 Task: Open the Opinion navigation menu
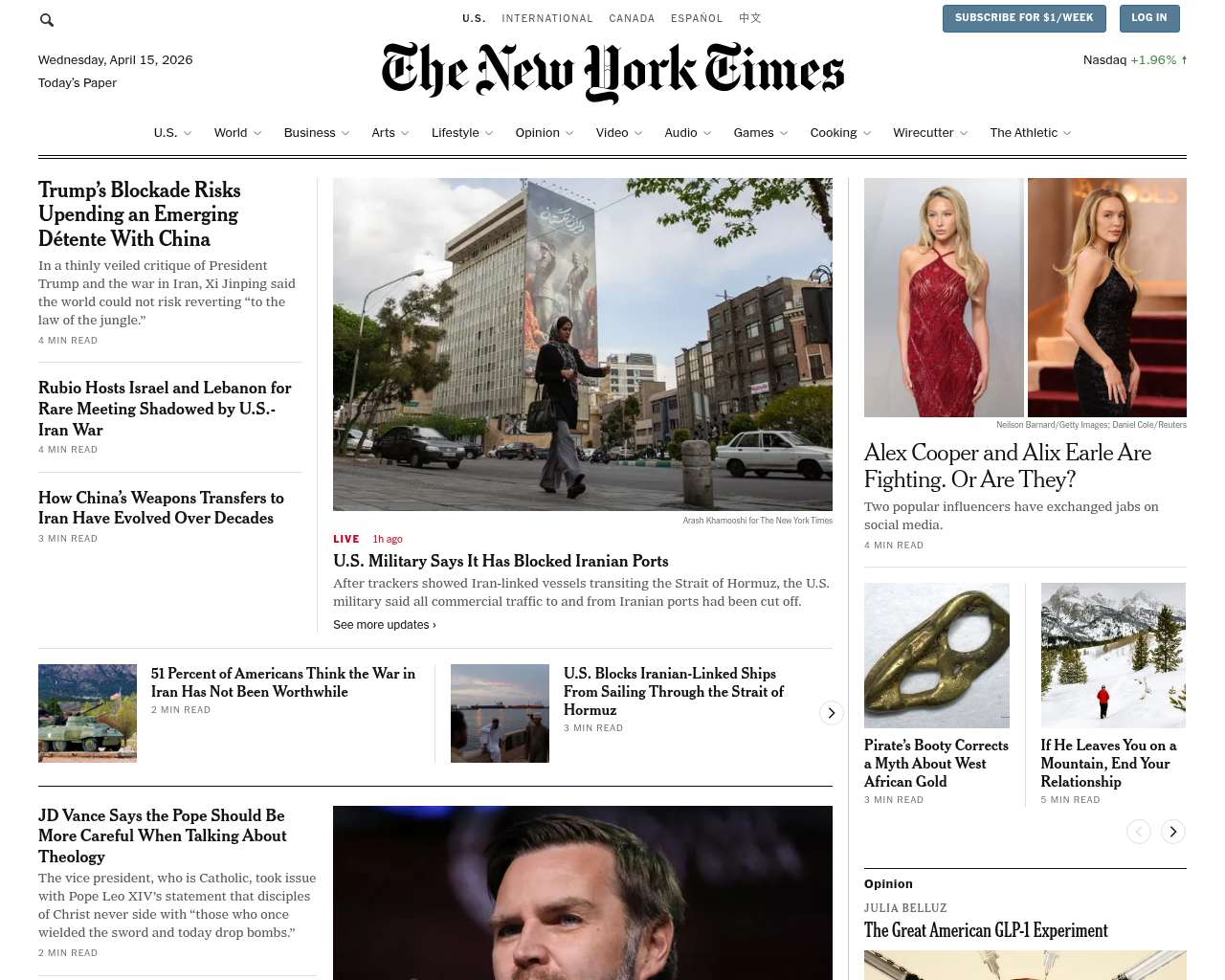(x=545, y=133)
